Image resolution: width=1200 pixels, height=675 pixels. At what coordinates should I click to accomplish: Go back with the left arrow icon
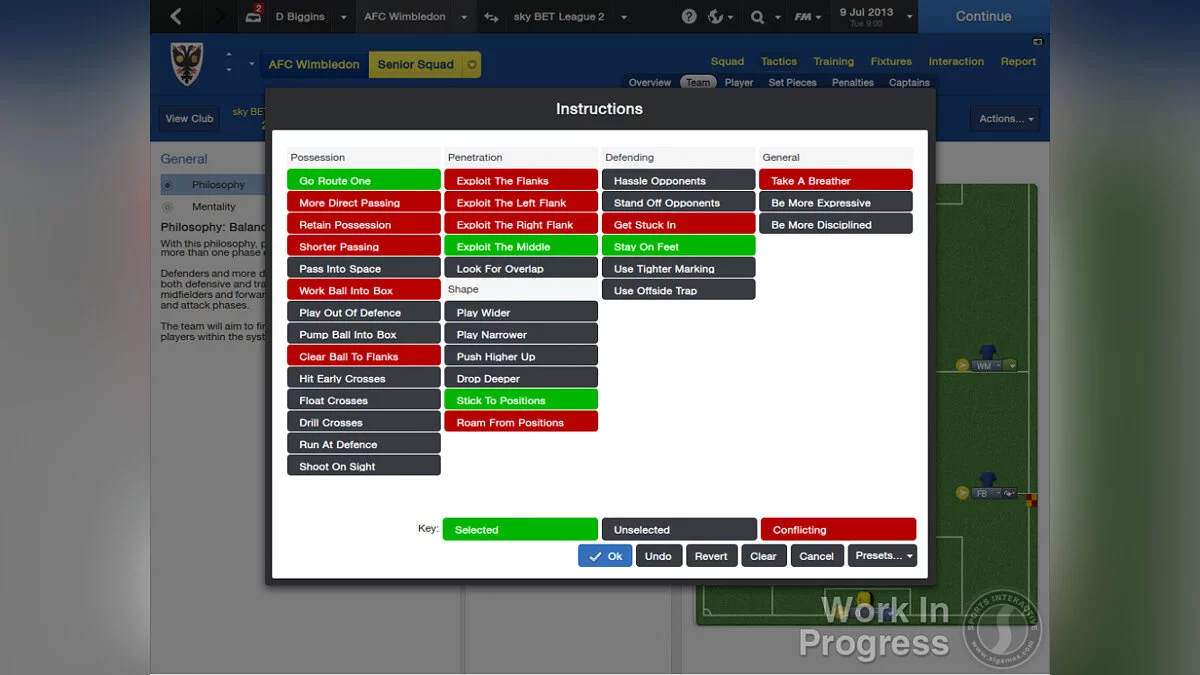176,16
